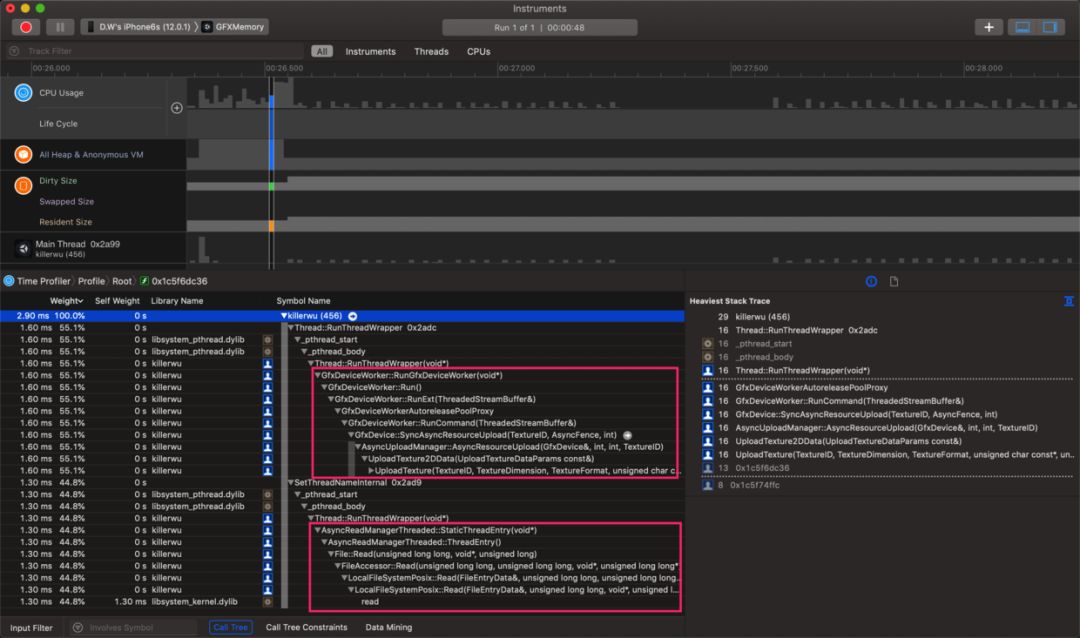The image size is (1080, 638).
Task: Select the CPU Usage instrument icon
Action: [x=23, y=92]
